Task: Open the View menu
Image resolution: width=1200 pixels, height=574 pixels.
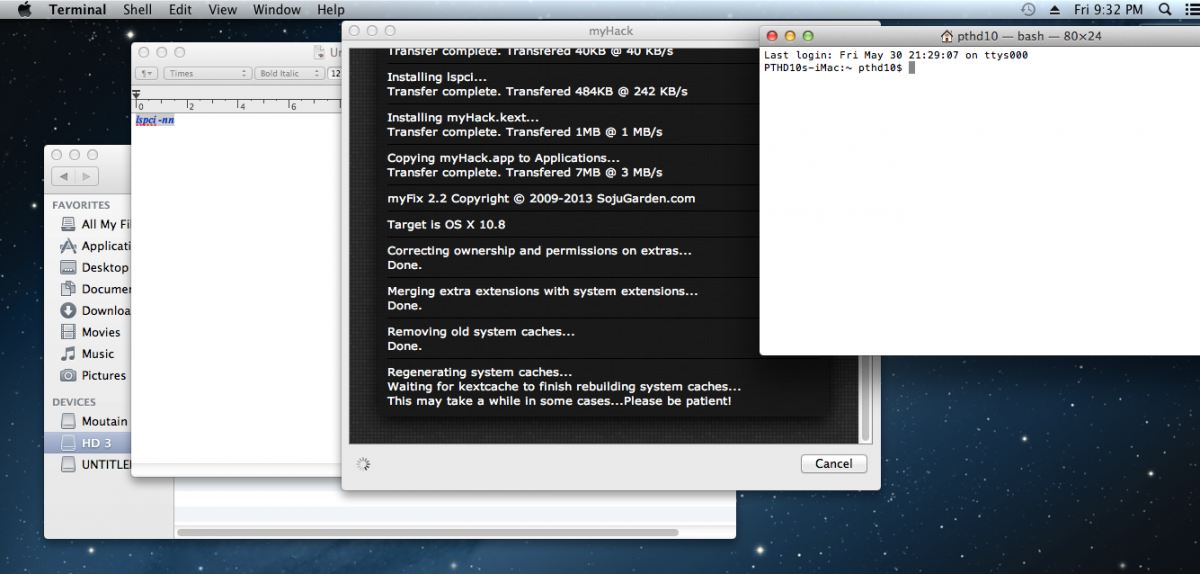Action: point(222,10)
